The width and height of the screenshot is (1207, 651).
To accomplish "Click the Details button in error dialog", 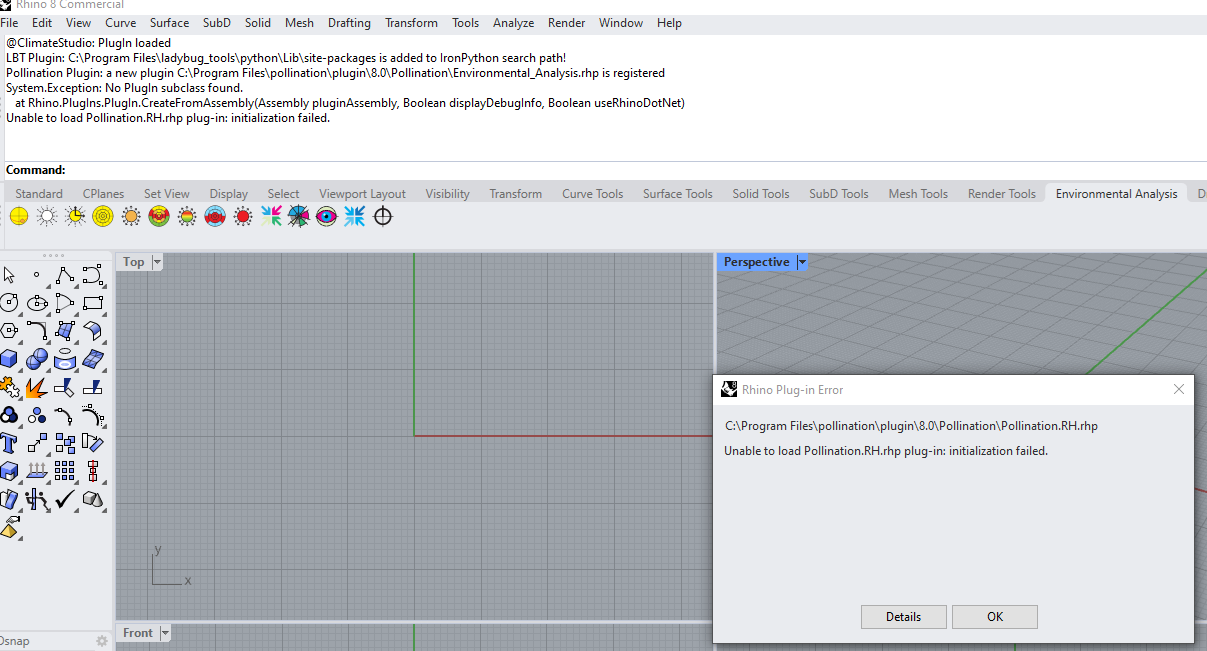I will [903, 617].
